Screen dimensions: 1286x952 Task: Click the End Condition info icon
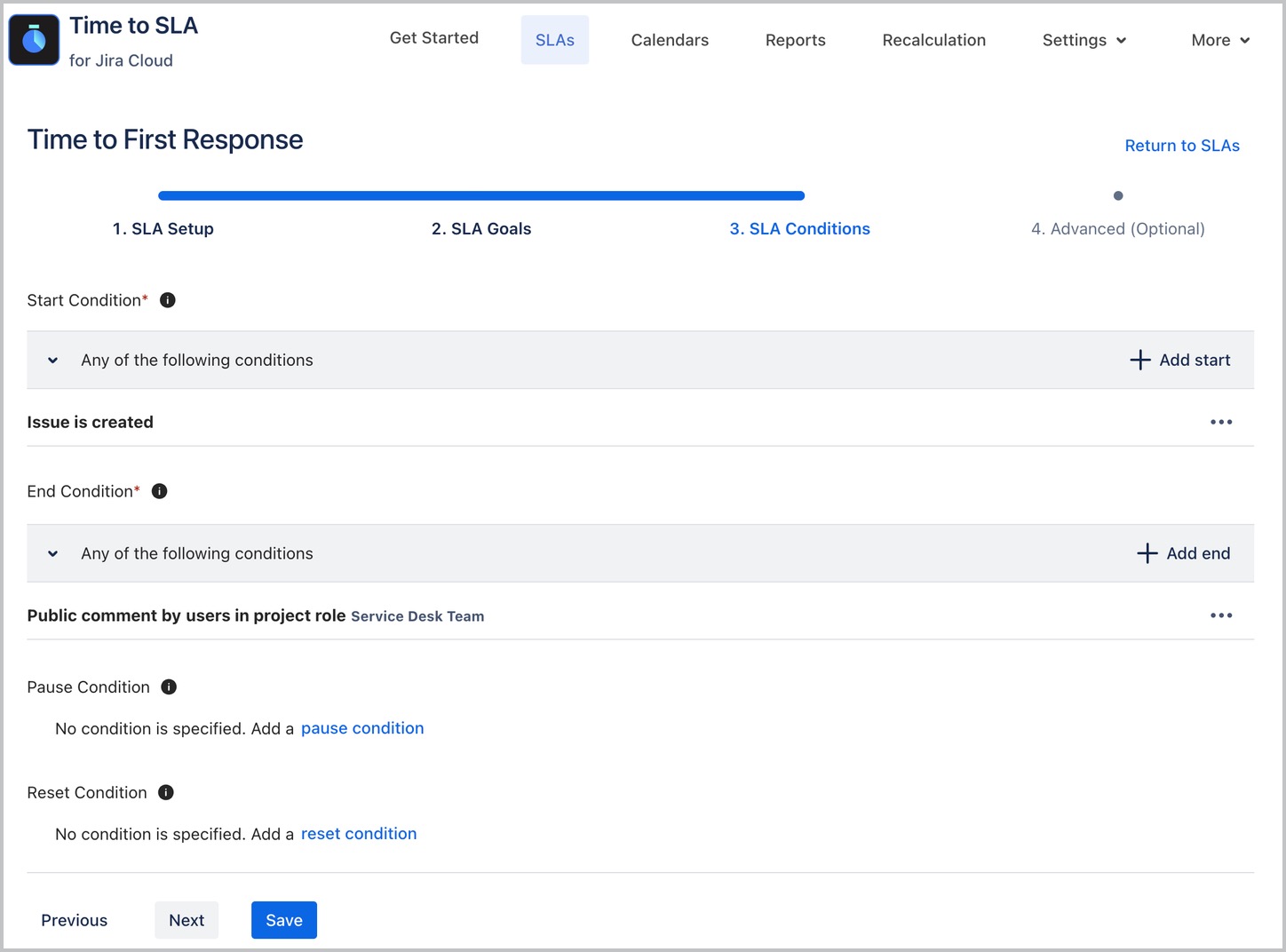(x=159, y=490)
